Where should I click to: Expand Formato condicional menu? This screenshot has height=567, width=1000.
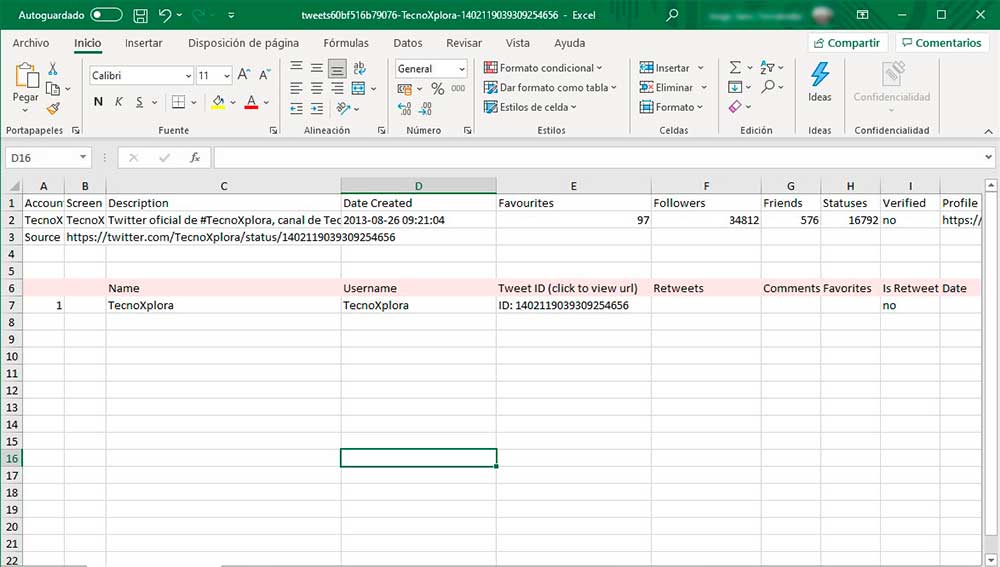pos(543,68)
